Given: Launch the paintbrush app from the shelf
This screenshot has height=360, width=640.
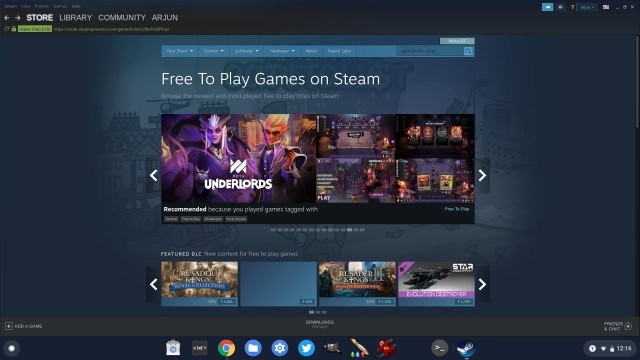Looking at the screenshot, I should (359, 348).
